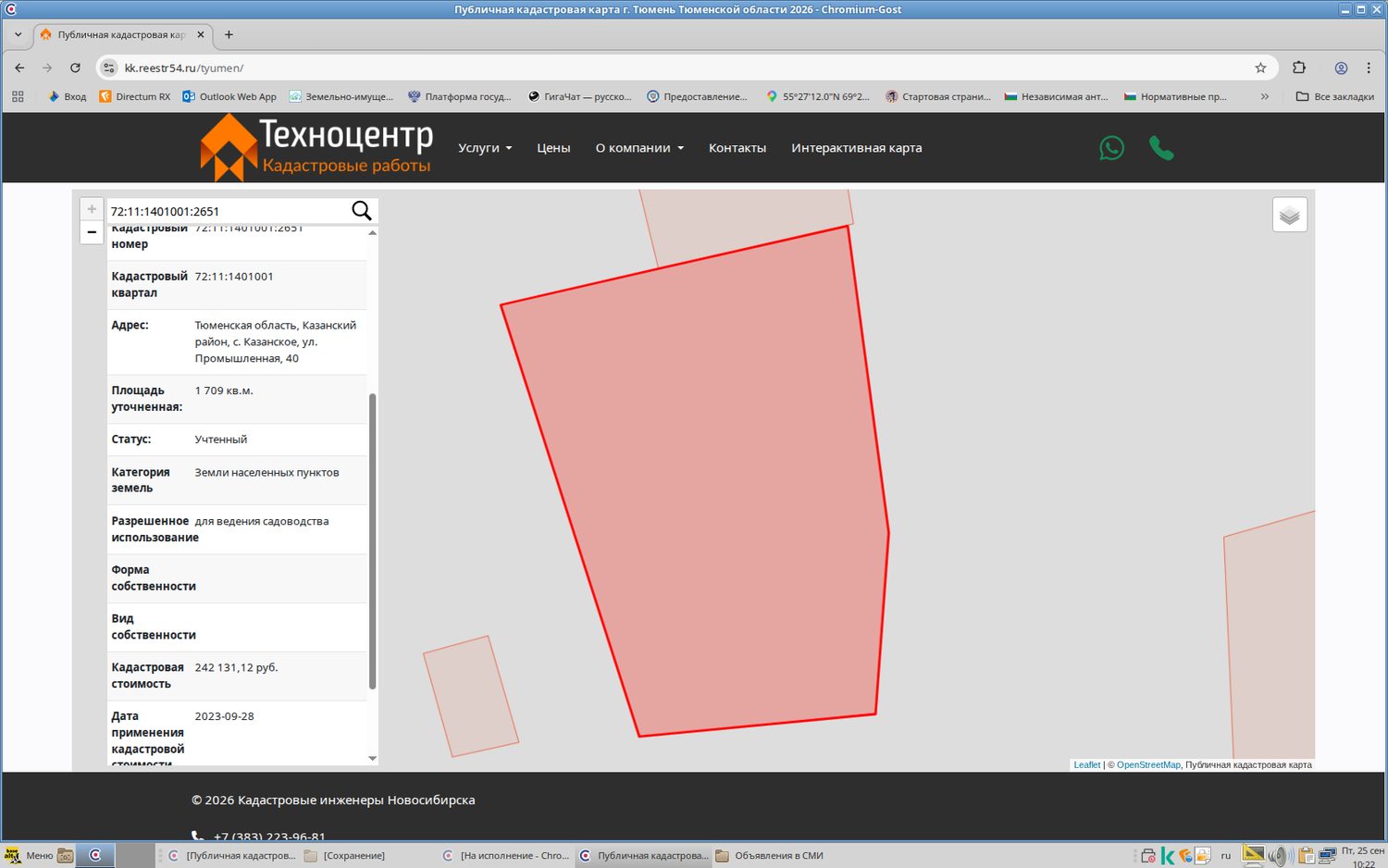
Task: Click the Leaflet attribution link
Action: click(x=1086, y=764)
